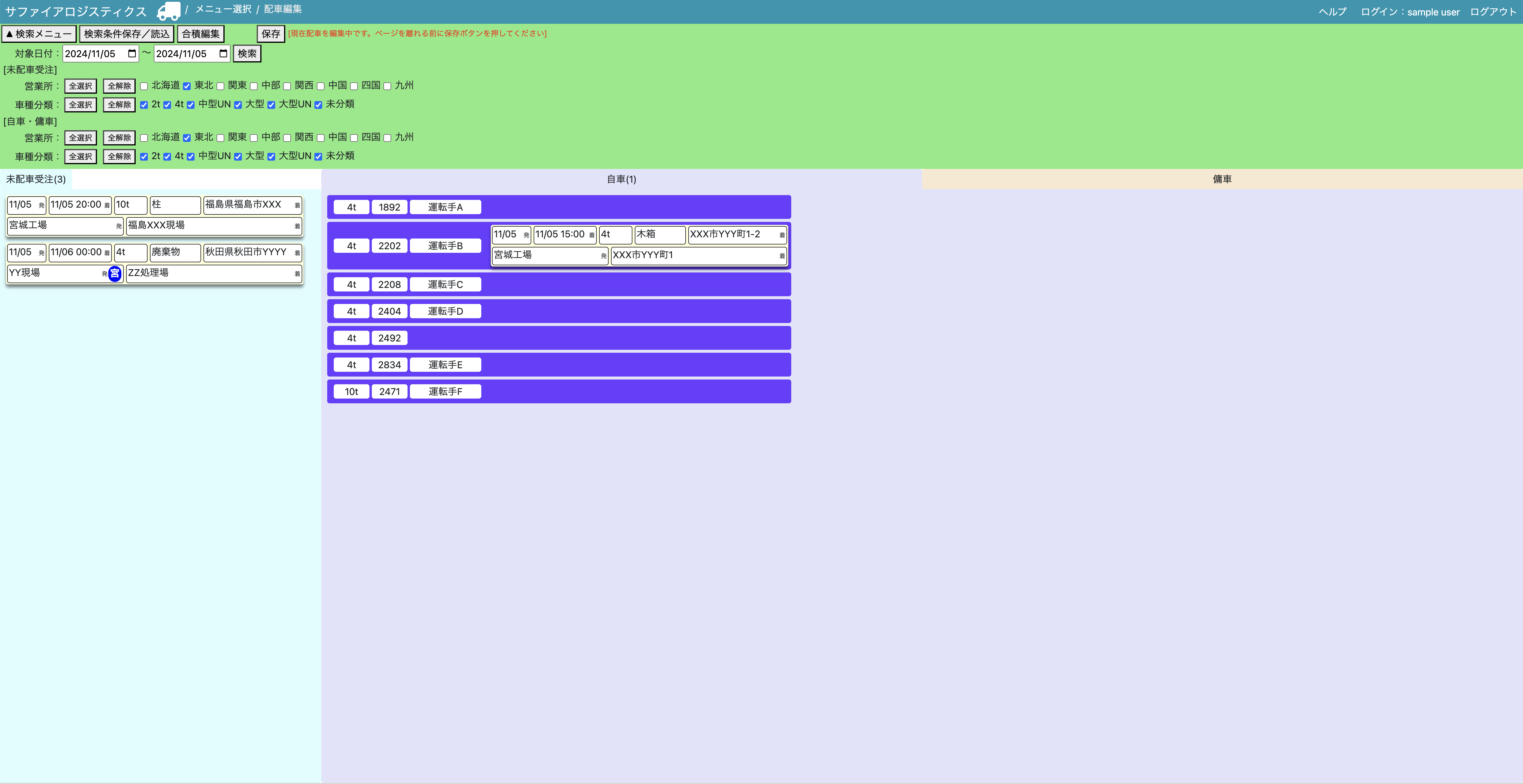Check 四国 under 自車・傭車 営業所
The width and height of the screenshot is (1523, 784).
[354, 138]
